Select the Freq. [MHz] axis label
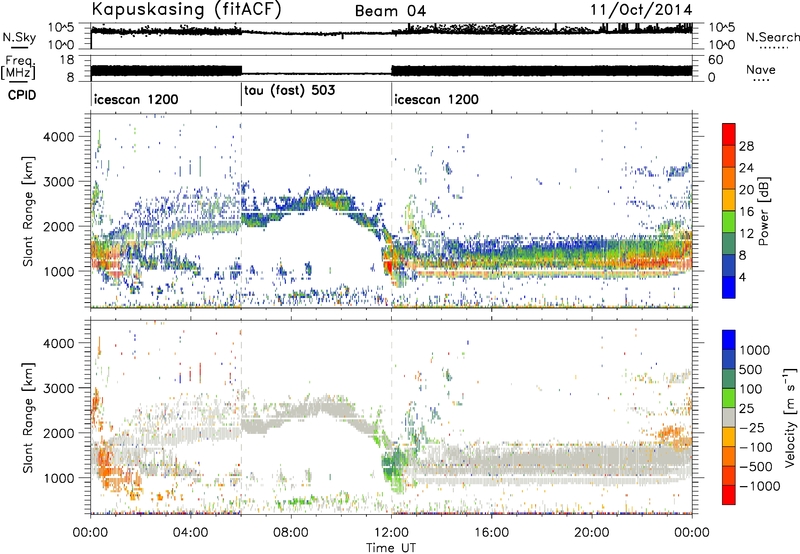 [x=18, y=68]
